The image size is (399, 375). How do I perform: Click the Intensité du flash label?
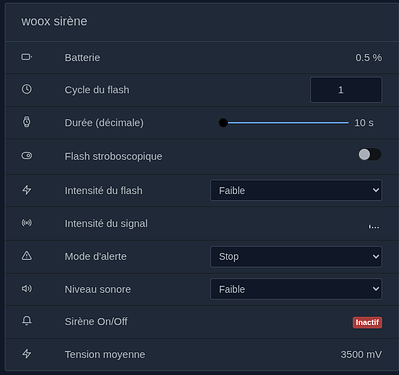103,191
